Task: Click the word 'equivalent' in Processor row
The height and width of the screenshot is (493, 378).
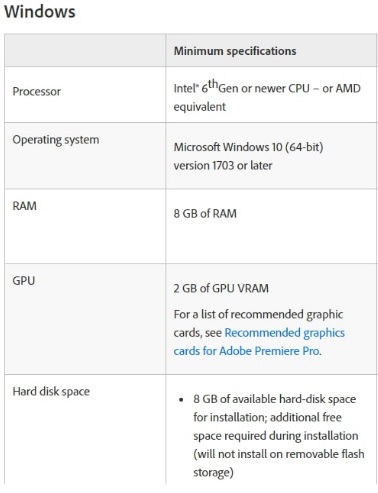Action: (x=199, y=107)
